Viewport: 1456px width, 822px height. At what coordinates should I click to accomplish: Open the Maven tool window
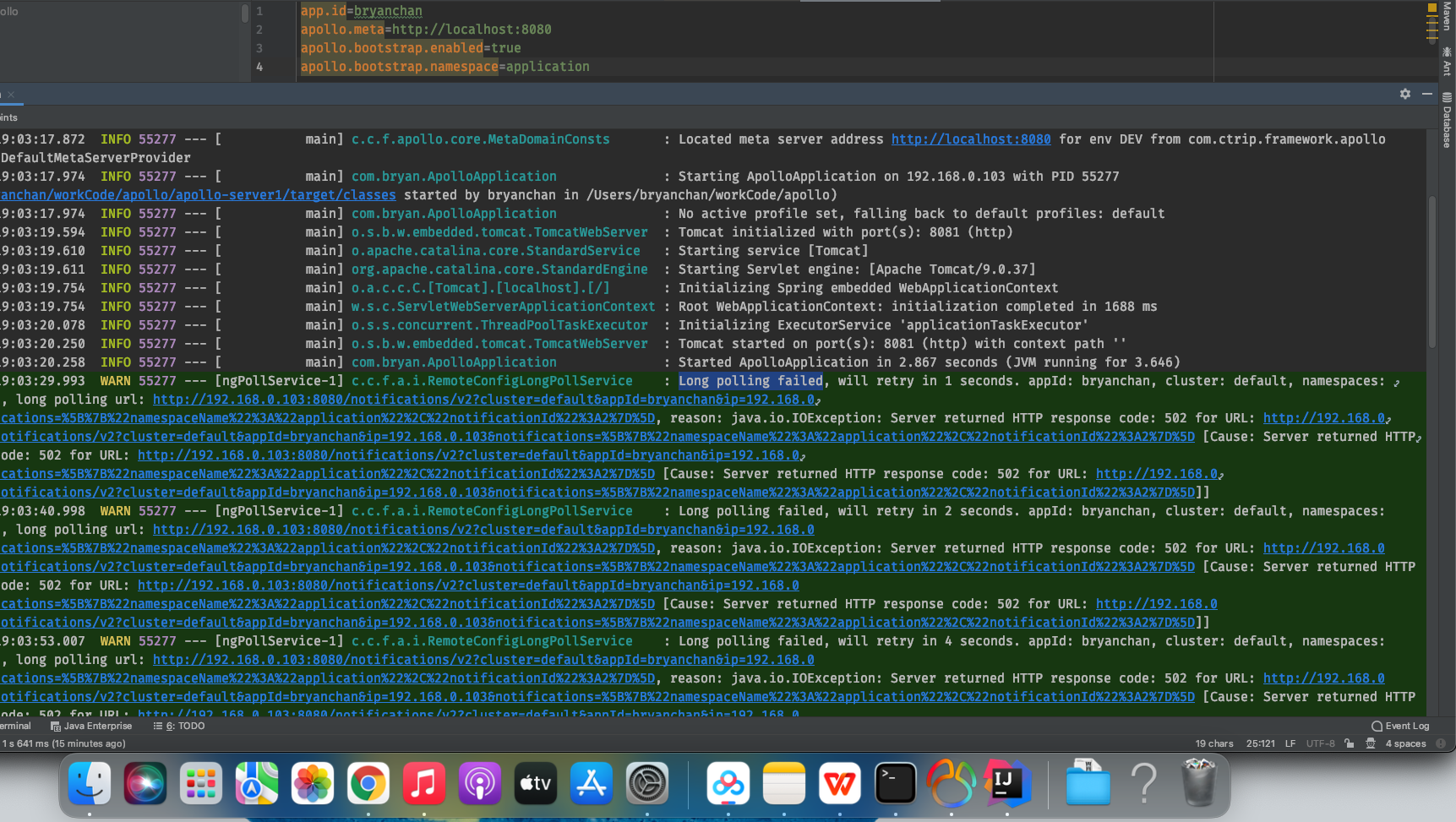pyautogui.click(x=1448, y=17)
